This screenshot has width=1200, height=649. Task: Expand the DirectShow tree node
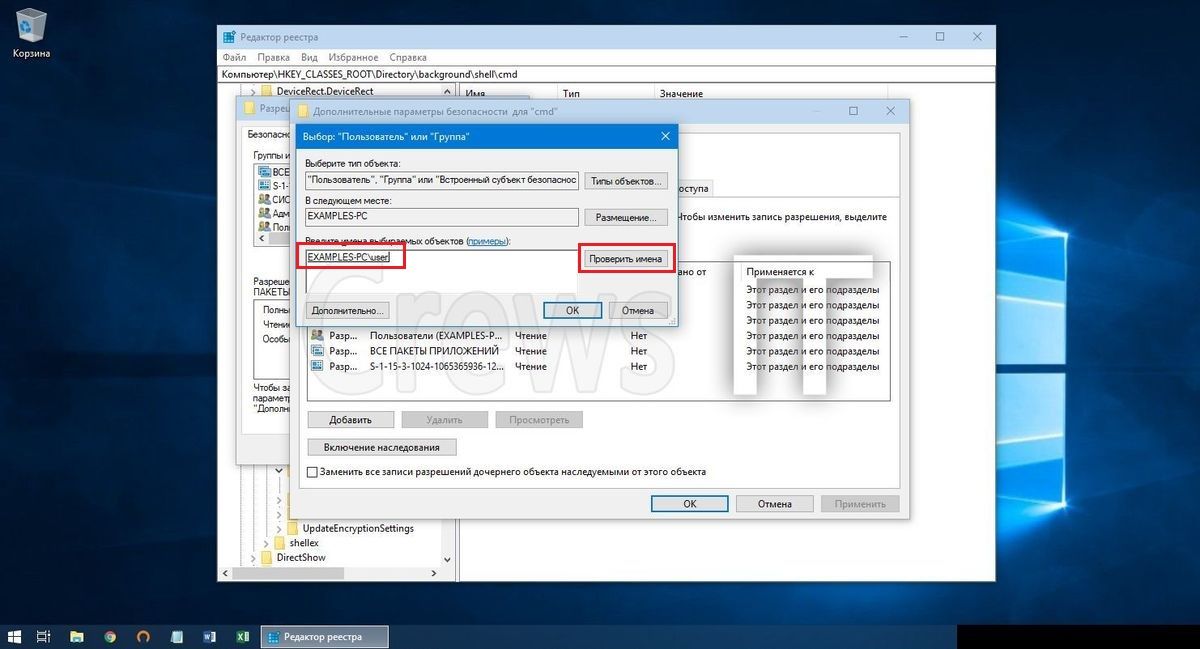(252, 558)
